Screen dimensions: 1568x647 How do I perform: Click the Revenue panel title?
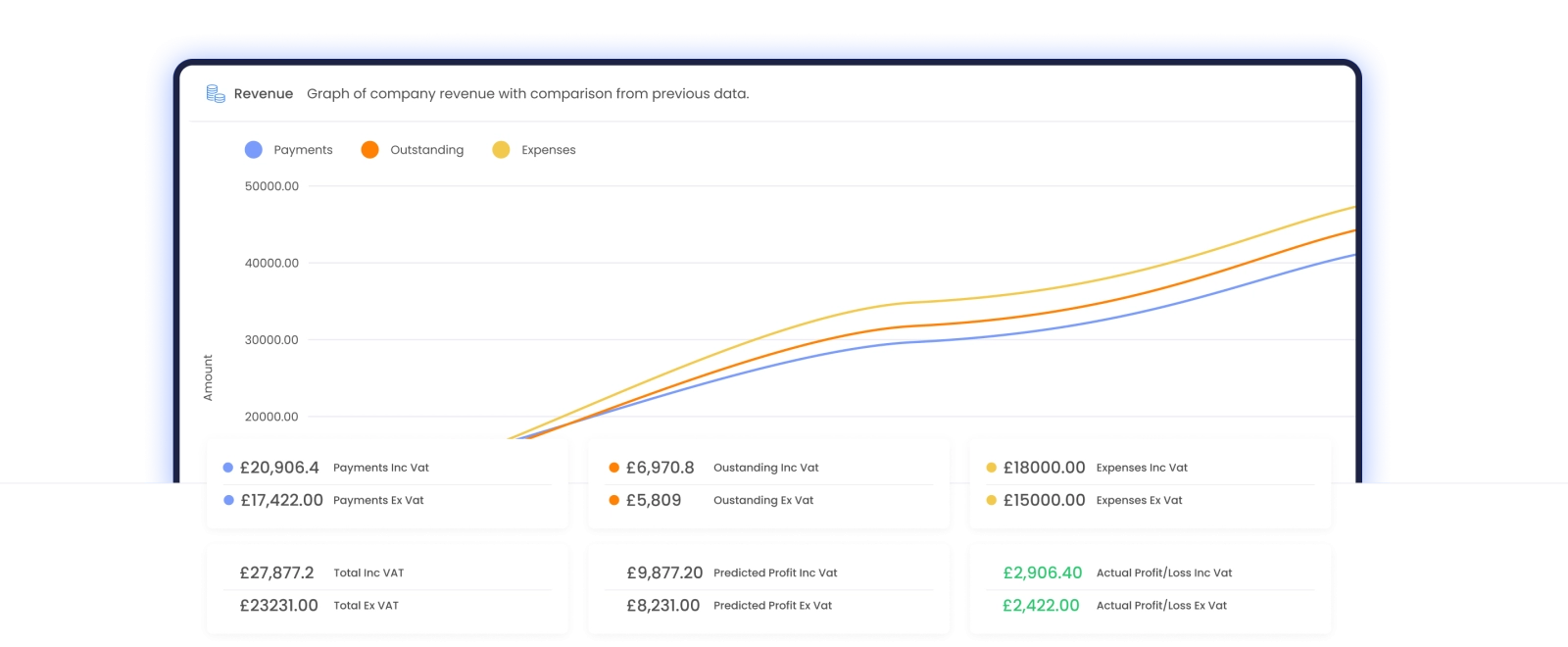pyautogui.click(x=264, y=94)
